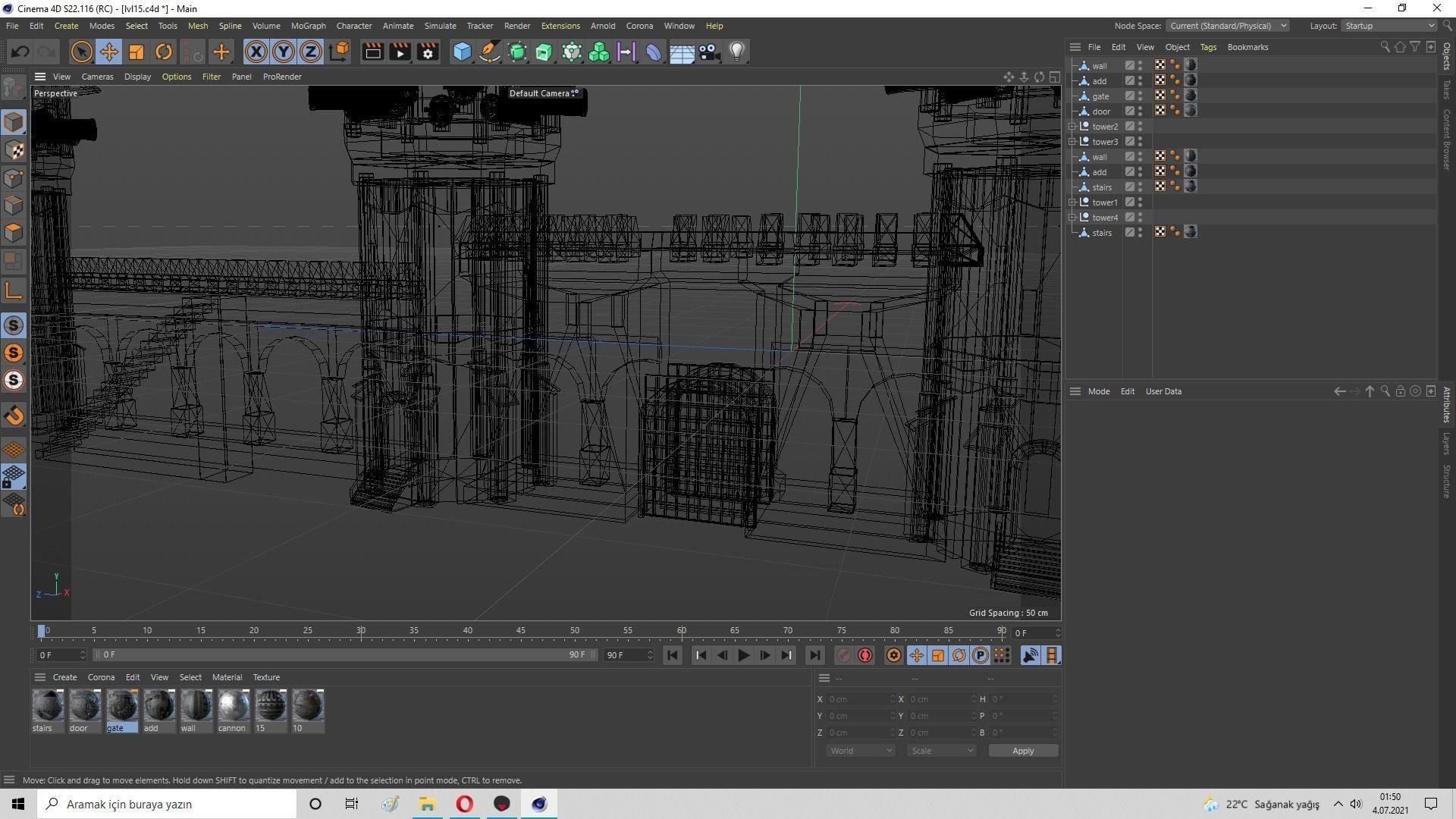Click the X position input field
1456x819 pixels.
[x=861, y=699]
